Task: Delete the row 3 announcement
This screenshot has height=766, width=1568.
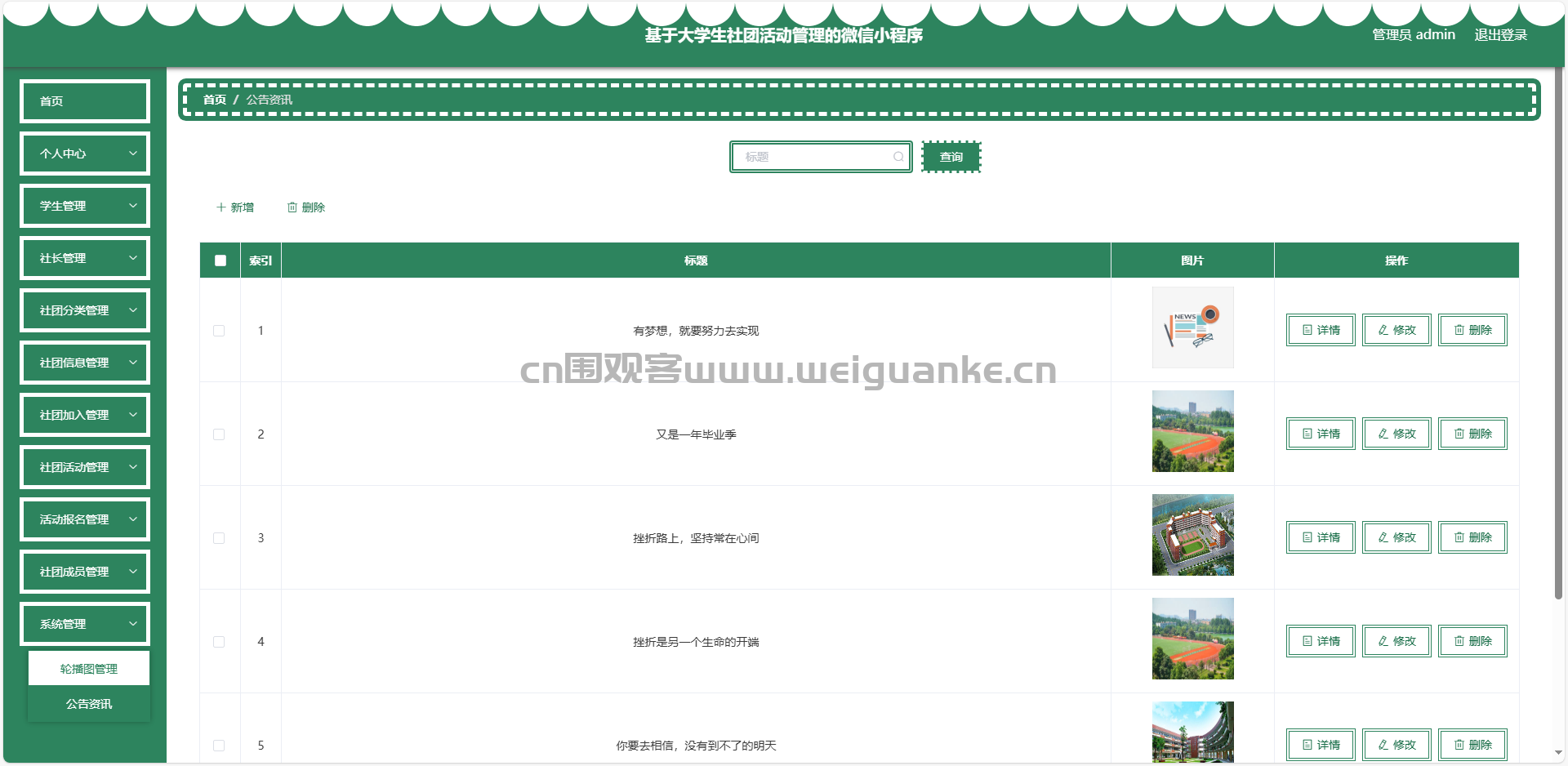Action: [x=1472, y=537]
